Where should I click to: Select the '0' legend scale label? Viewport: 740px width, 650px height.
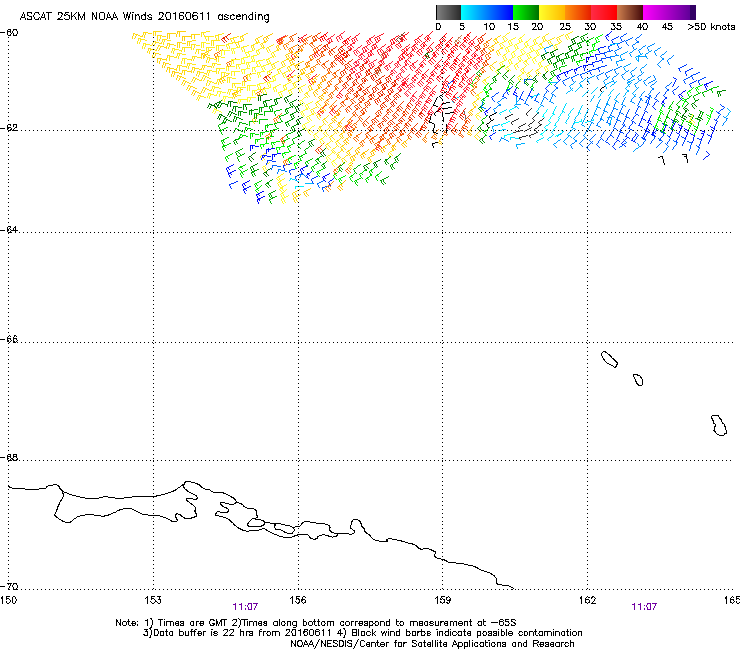coord(438,27)
